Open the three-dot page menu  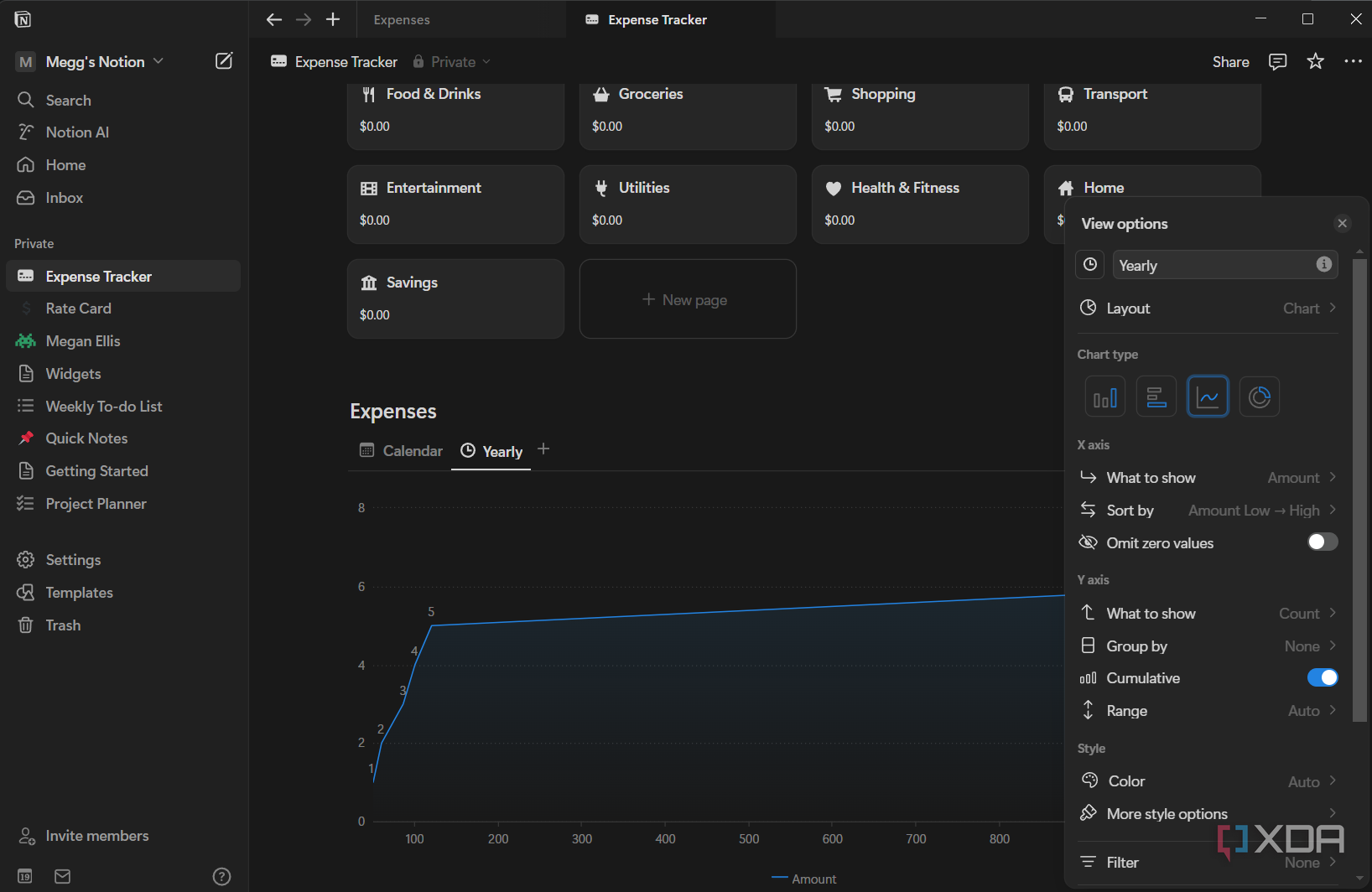(1353, 61)
